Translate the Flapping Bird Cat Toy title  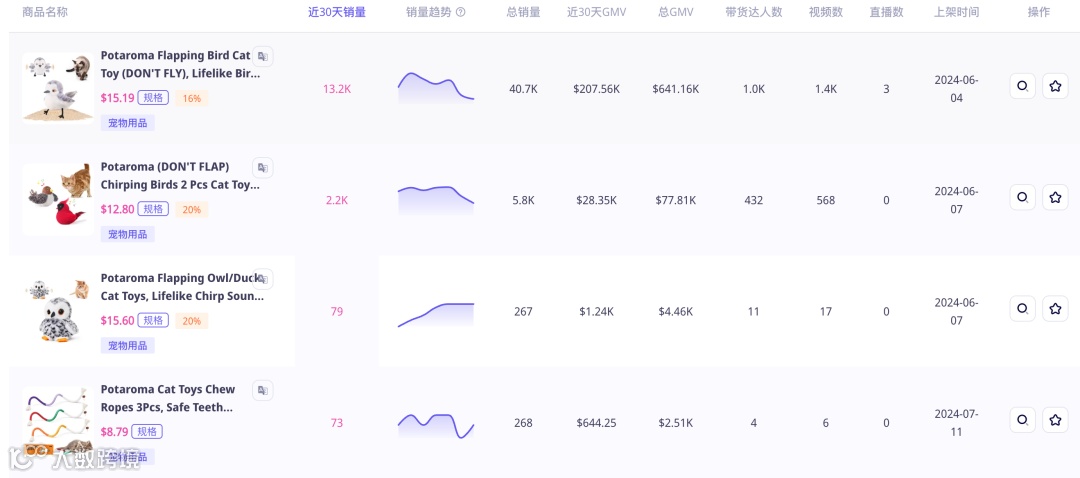click(262, 56)
